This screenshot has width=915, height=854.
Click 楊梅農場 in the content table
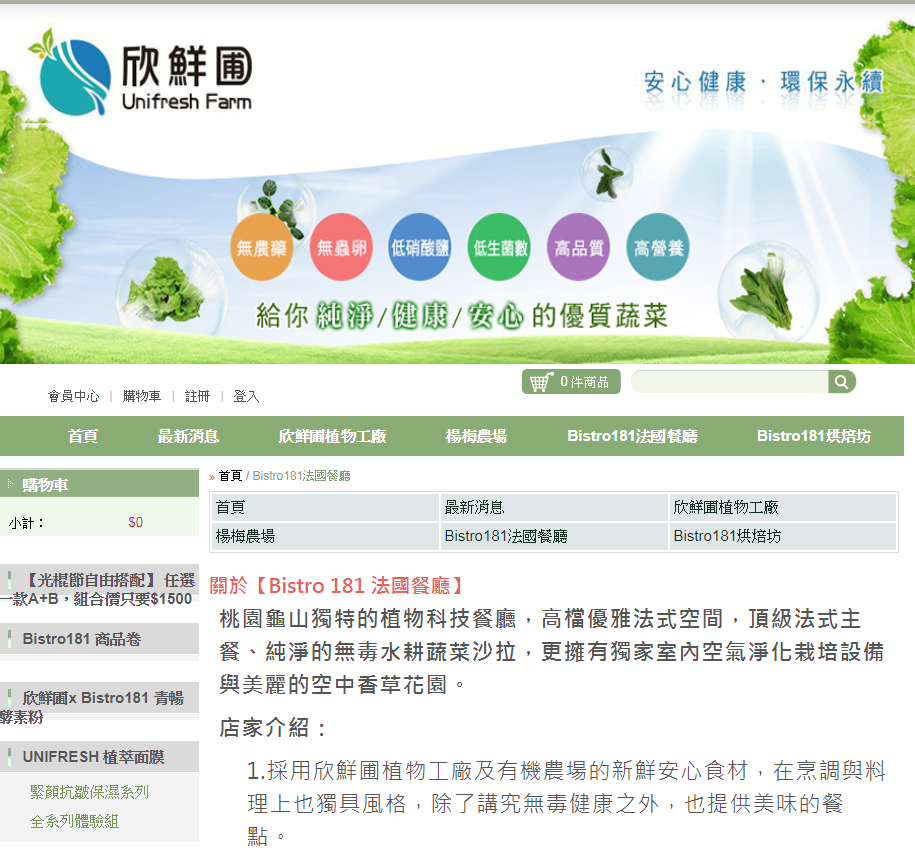246,536
